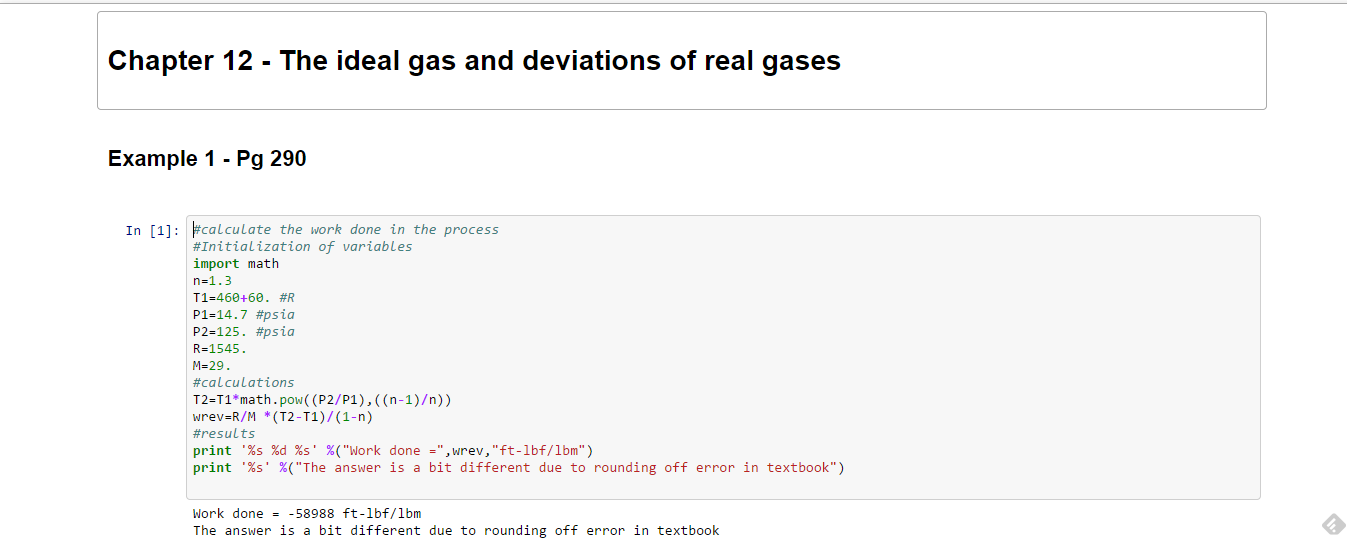This screenshot has width=1347, height=548.
Task: Click the Feedly icon in bottom-right corner
Action: [x=1331, y=525]
